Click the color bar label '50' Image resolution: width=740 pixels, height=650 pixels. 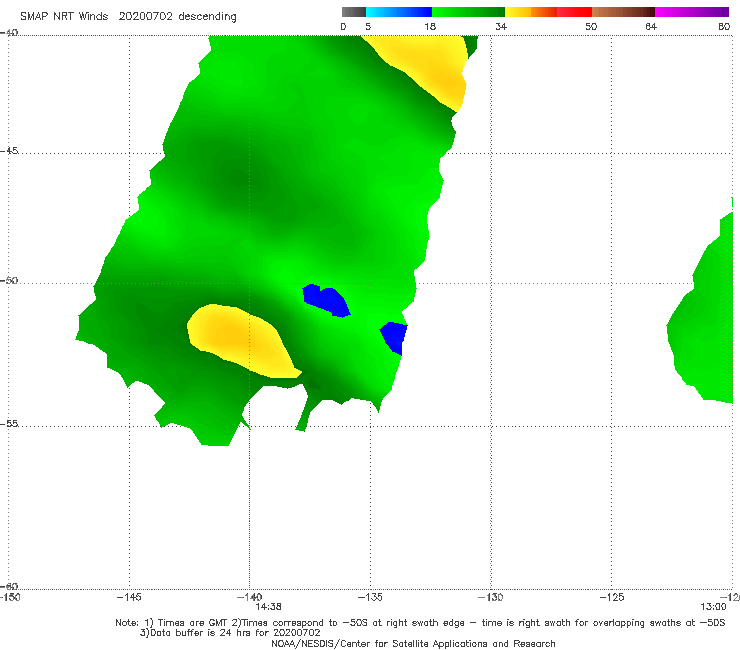(591, 26)
